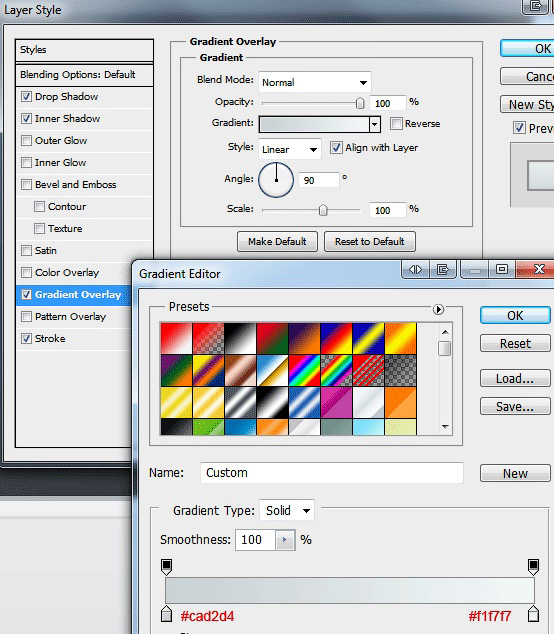The width and height of the screenshot is (554, 634).
Task: Enable the Reverse checkbox
Action: (x=396, y=123)
